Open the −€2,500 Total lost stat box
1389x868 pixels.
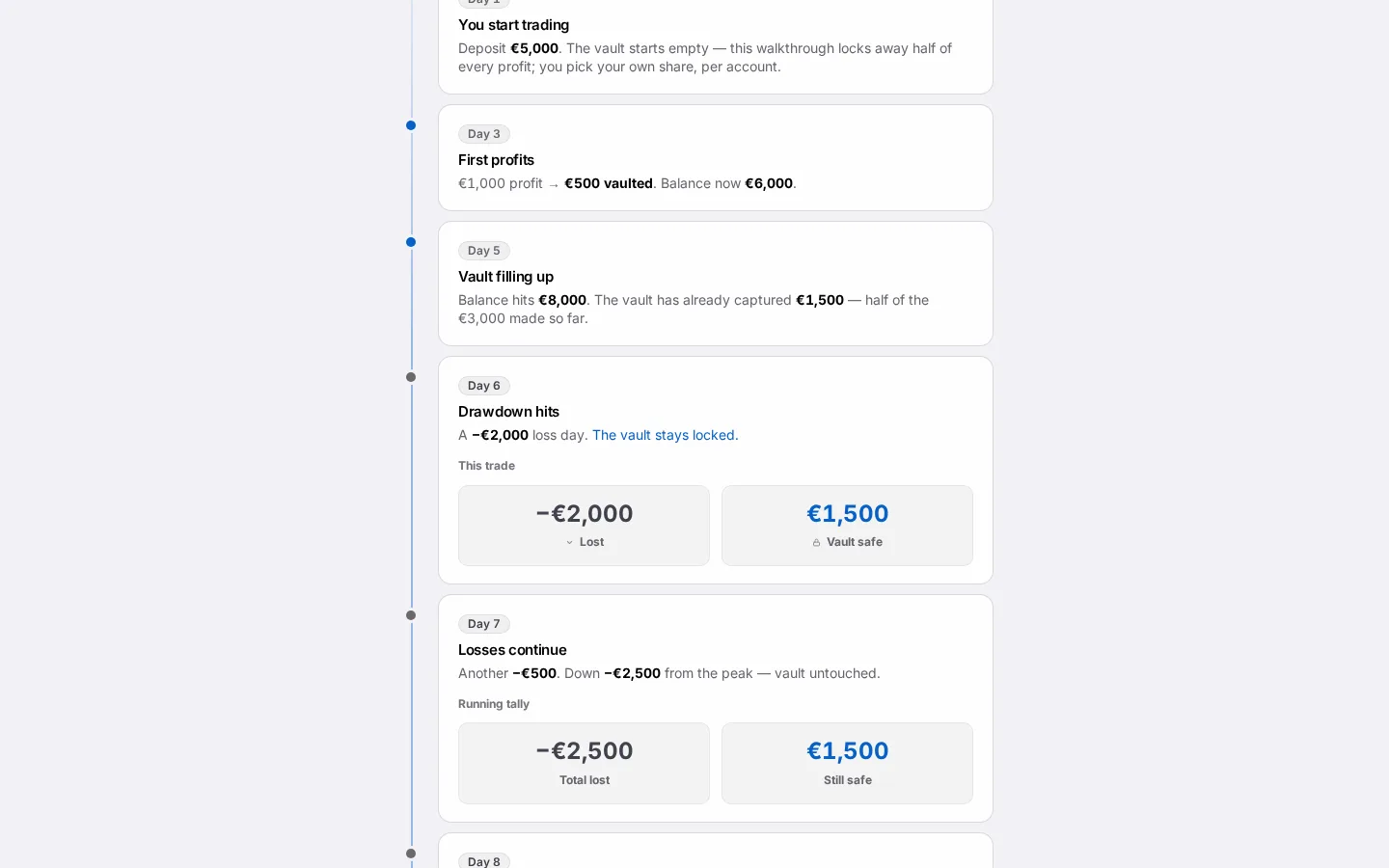pos(585,764)
